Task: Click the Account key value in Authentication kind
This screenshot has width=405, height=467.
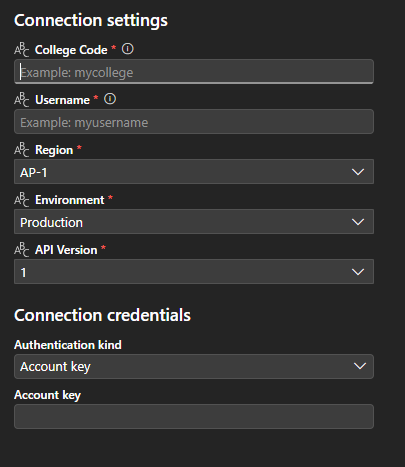Action: tap(55, 367)
